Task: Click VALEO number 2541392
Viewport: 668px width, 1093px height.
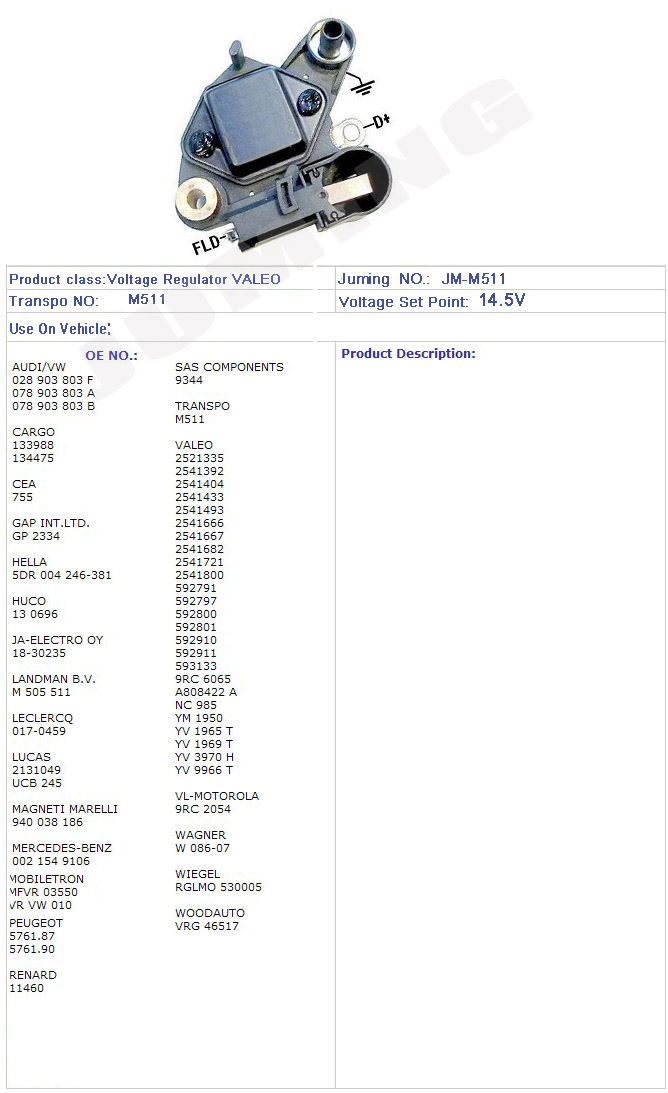Action: click(x=199, y=471)
